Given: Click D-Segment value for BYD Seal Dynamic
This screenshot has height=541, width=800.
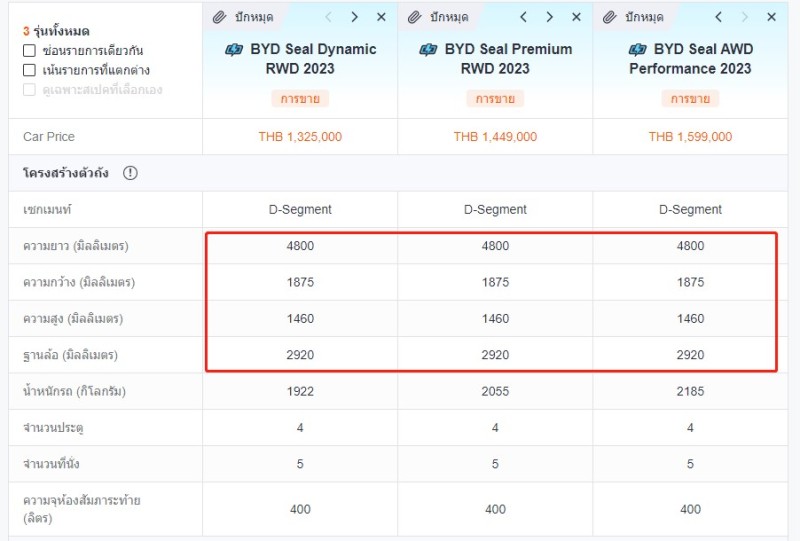Looking at the screenshot, I should click(300, 209).
